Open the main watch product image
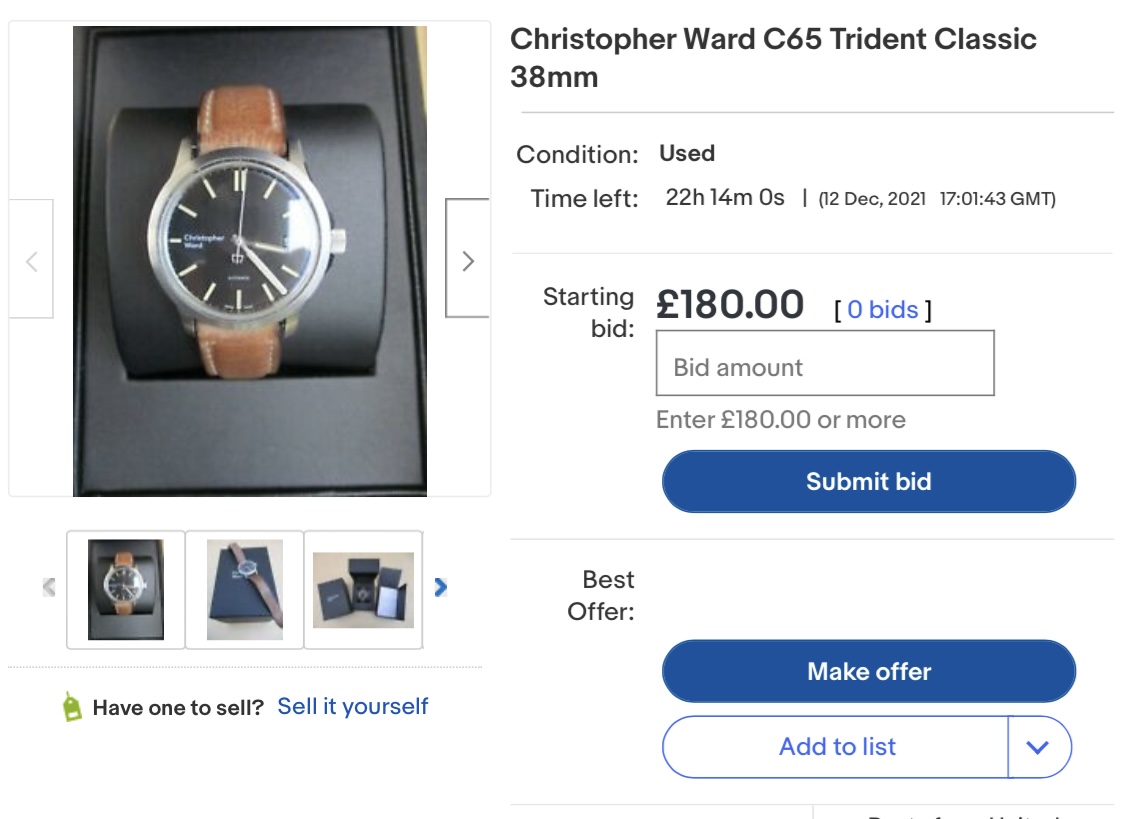The image size is (1129, 819). (x=250, y=260)
